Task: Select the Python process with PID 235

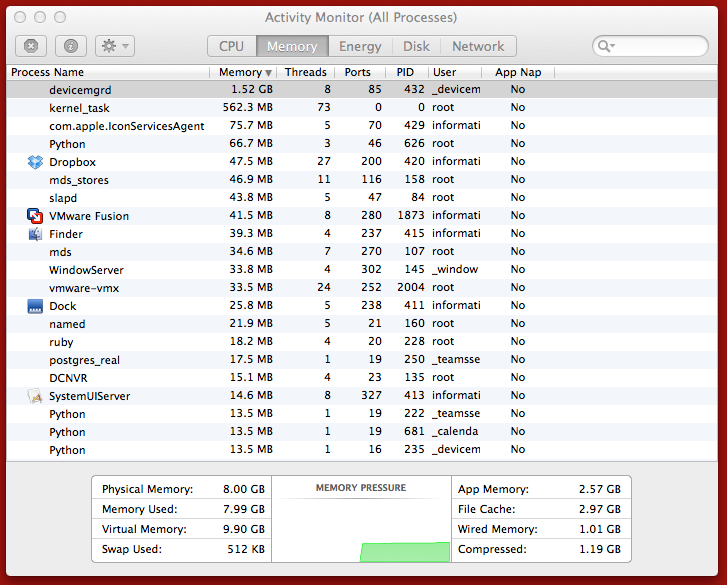Action: (x=362, y=450)
